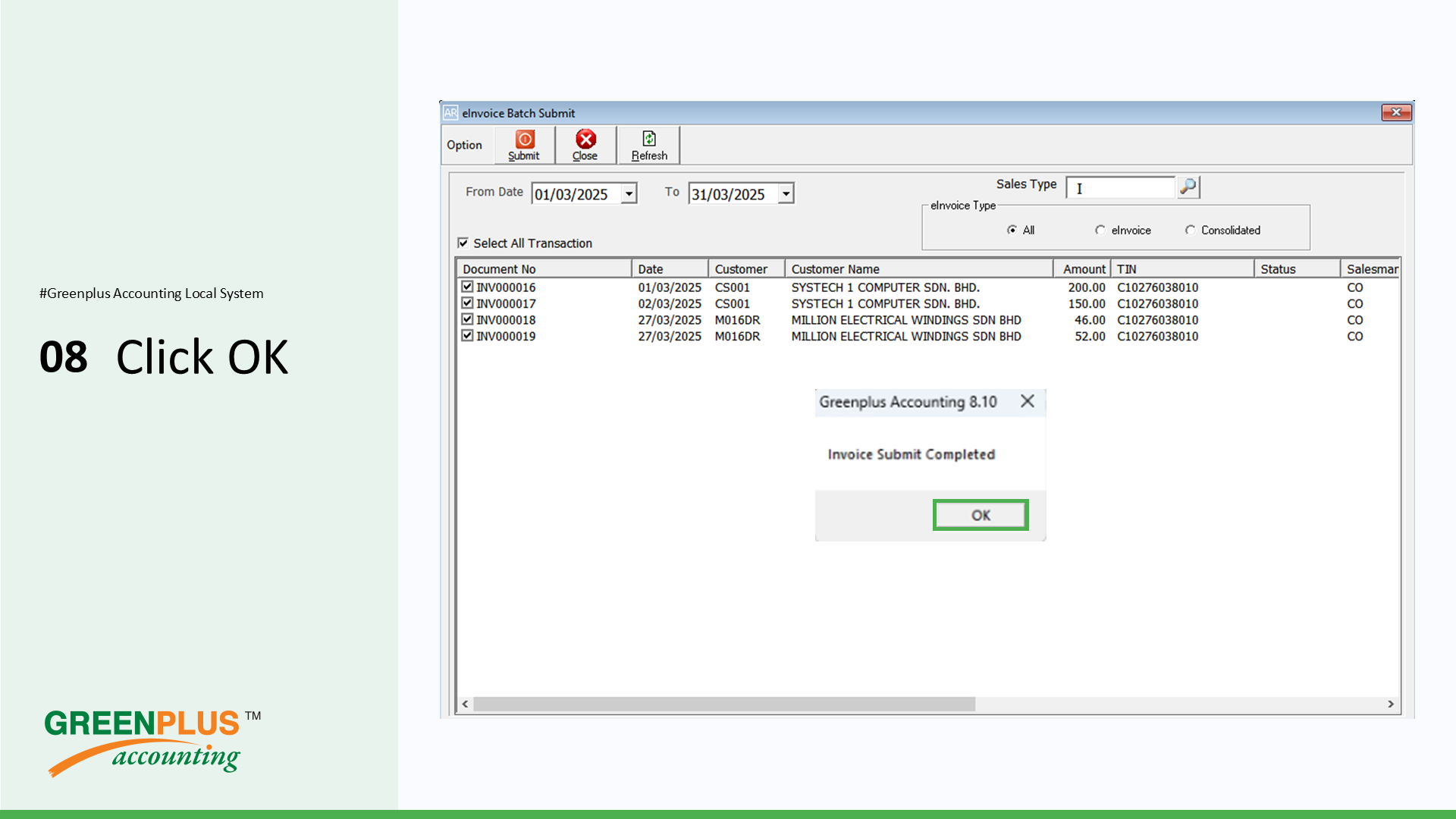Click OK in the Invoice Submit Completed dialog
1456x819 pixels.
pyautogui.click(x=981, y=515)
